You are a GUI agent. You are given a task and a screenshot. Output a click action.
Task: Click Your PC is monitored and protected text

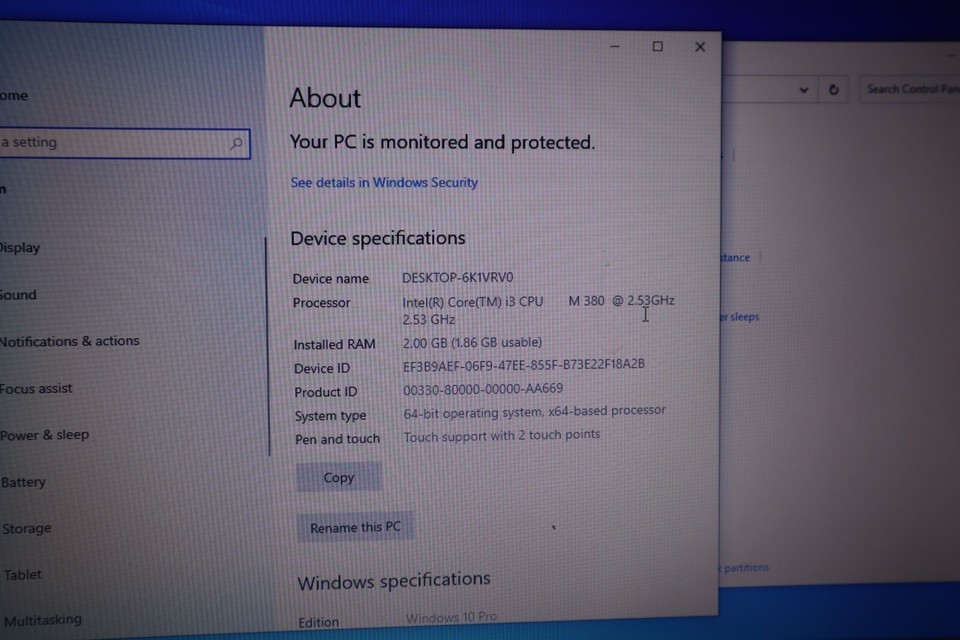(442, 142)
